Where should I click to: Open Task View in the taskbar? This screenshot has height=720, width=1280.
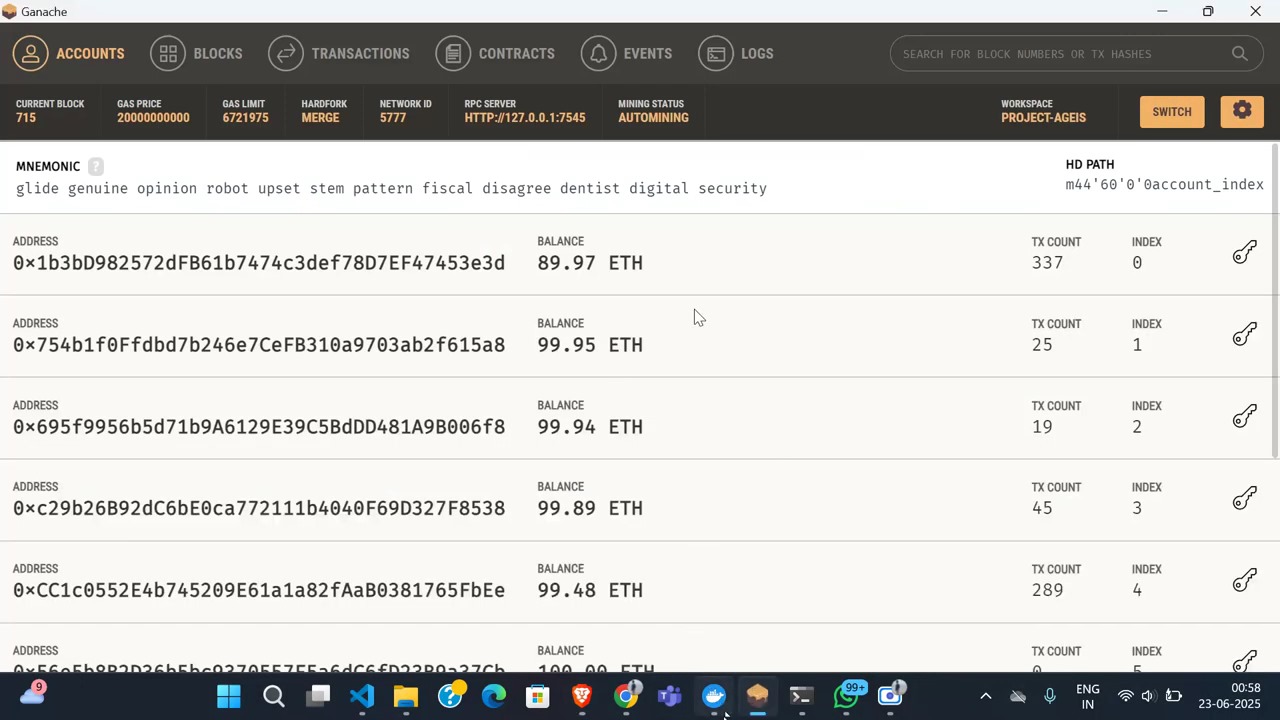(318, 696)
